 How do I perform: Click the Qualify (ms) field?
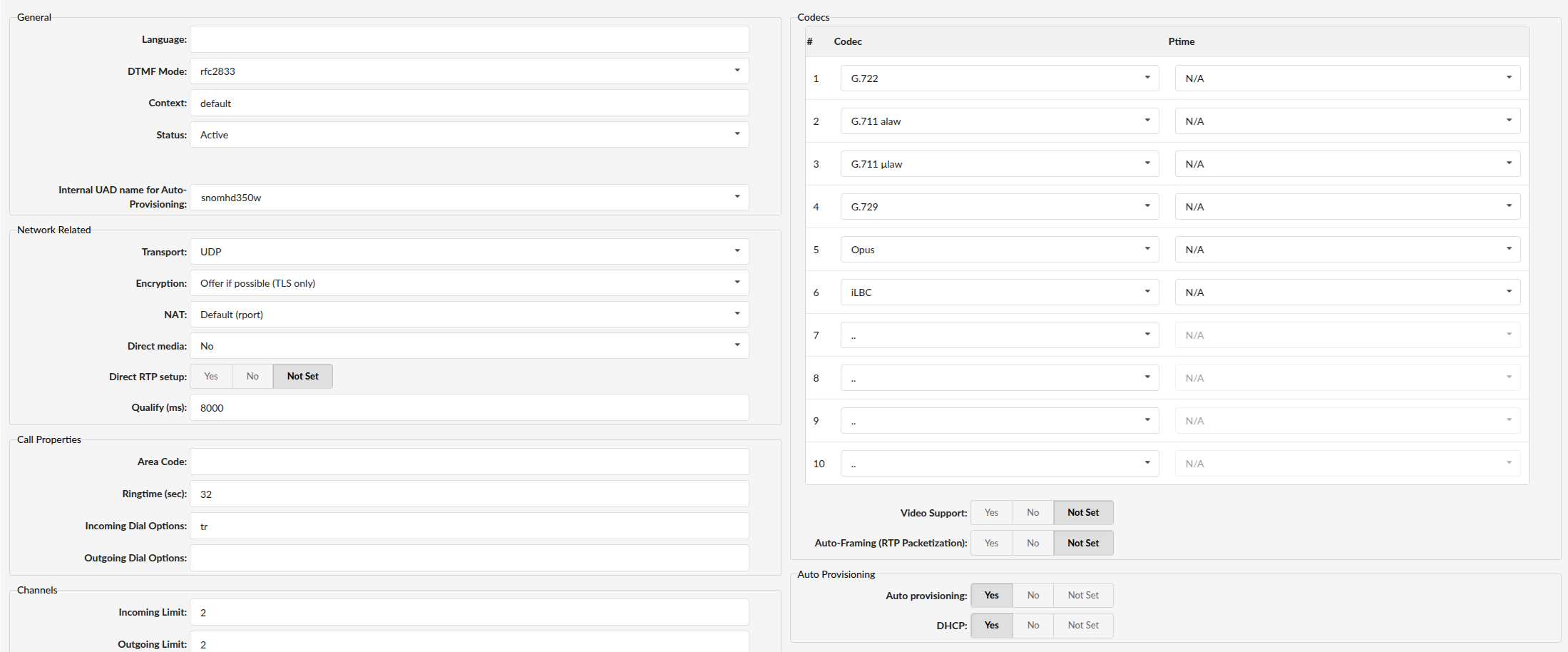pos(469,408)
